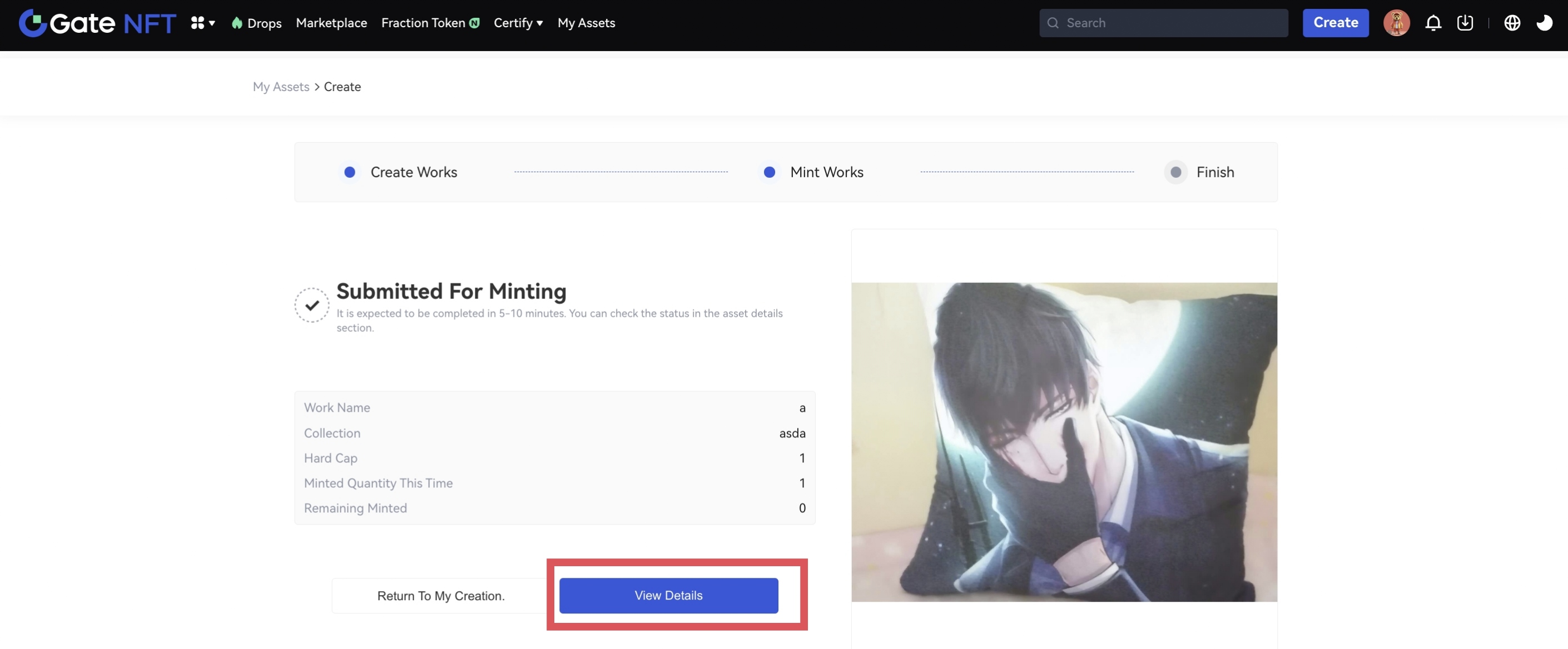Screen dimensions: 1568x649
Task: Open the language globe icon
Action: click(1511, 23)
